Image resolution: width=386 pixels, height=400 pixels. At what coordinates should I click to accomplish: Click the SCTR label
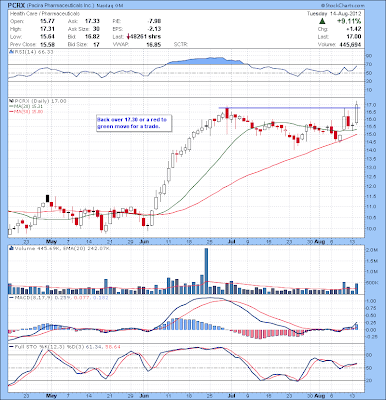181,44
